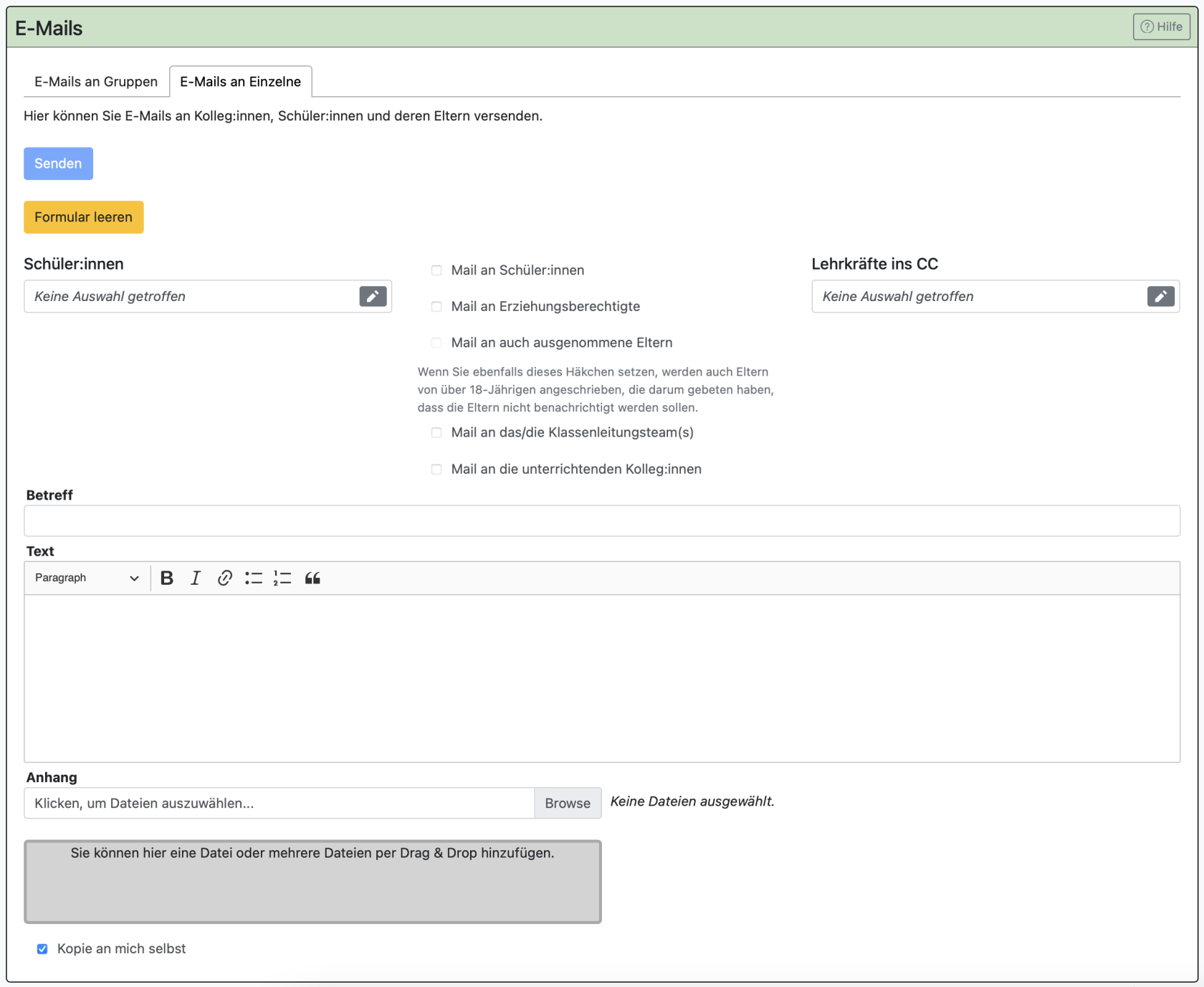Focus the Betreff subject field
Image resolution: width=1204 pixels, height=987 pixels.
602,520
